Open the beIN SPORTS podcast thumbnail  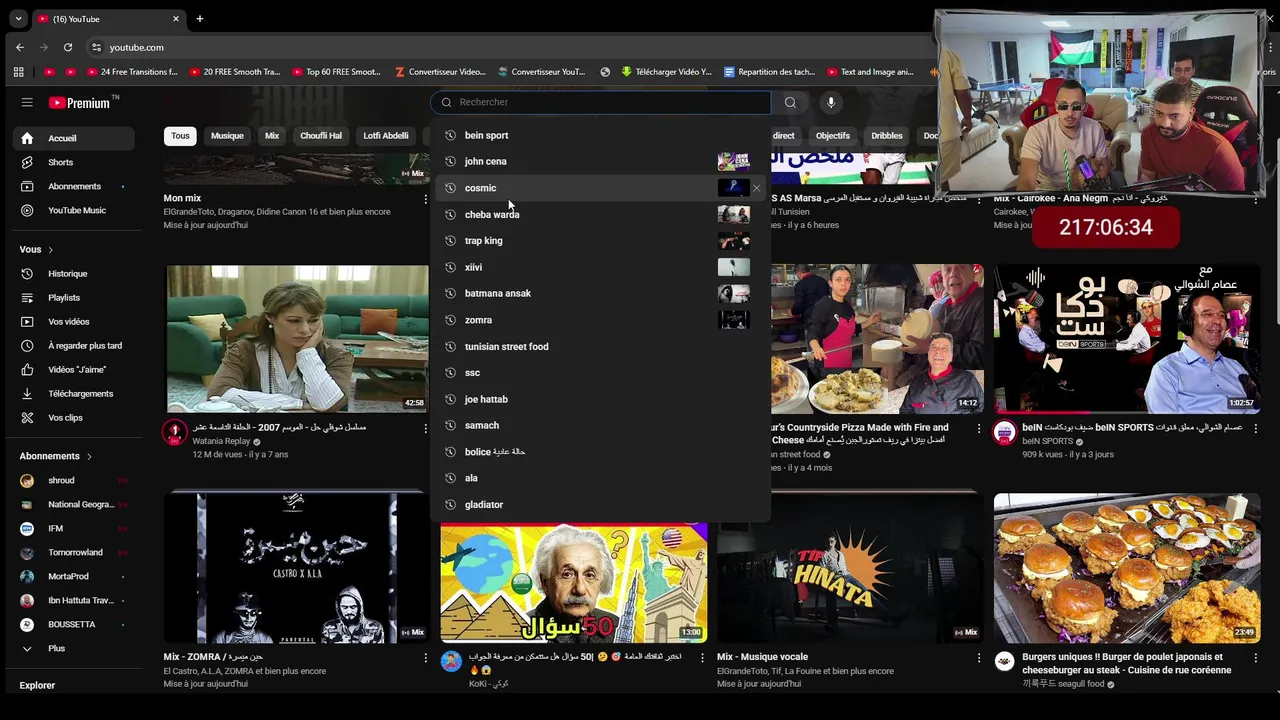1127,338
